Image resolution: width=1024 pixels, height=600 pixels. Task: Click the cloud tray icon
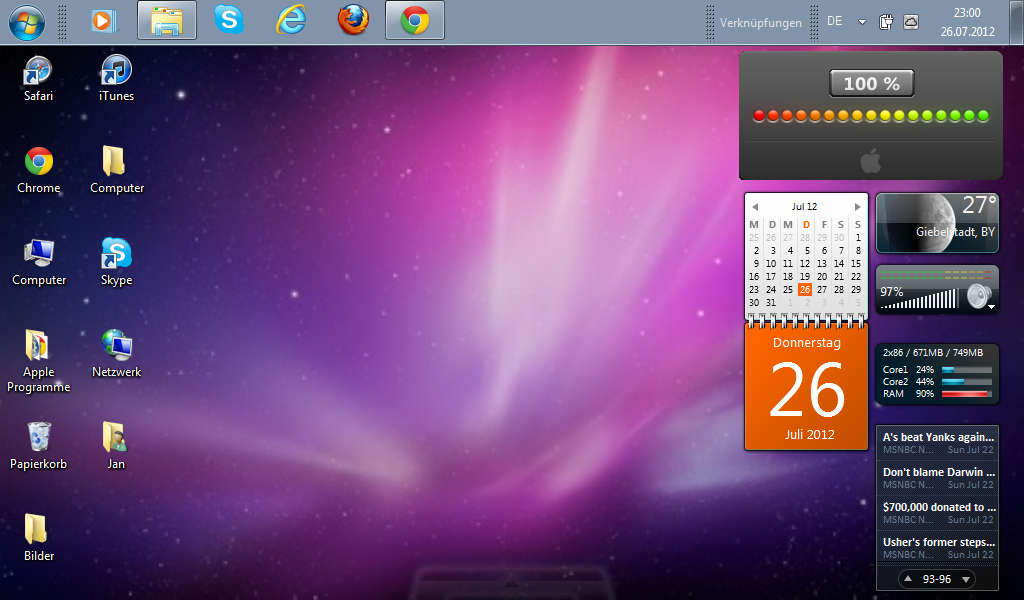tap(910, 22)
